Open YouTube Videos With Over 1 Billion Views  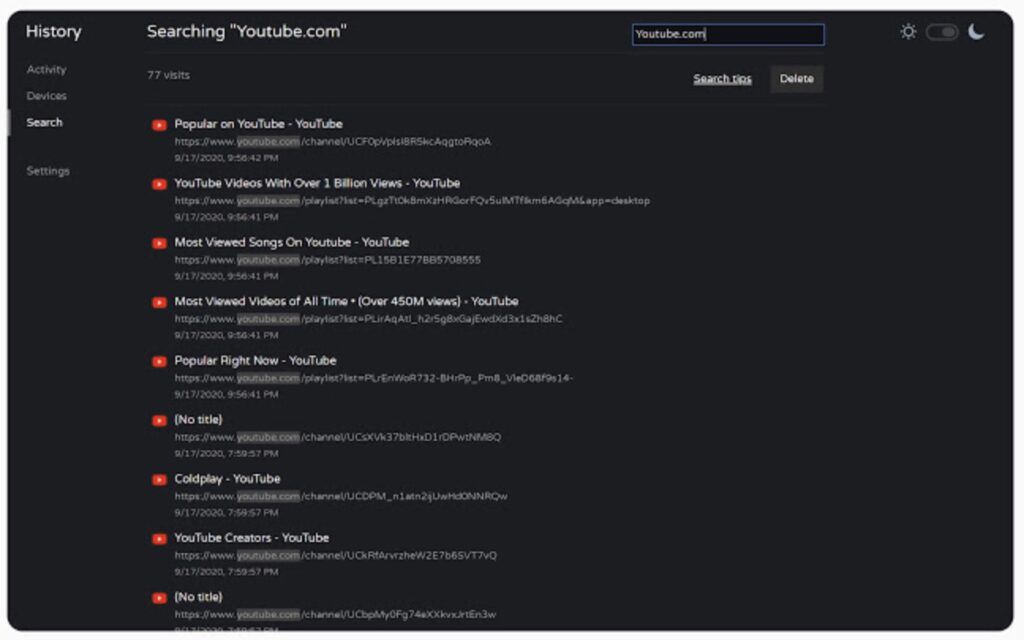click(x=317, y=183)
